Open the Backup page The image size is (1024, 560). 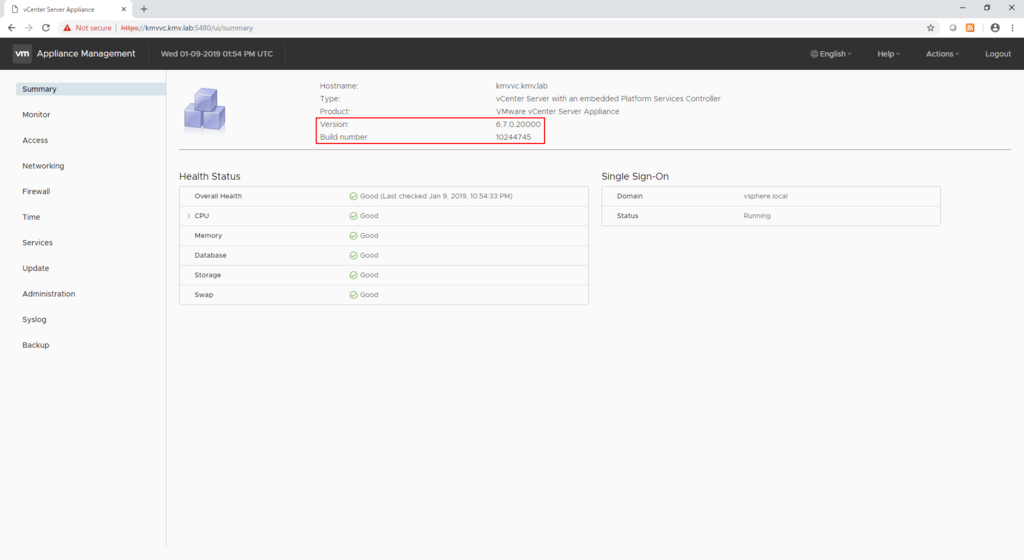35,345
